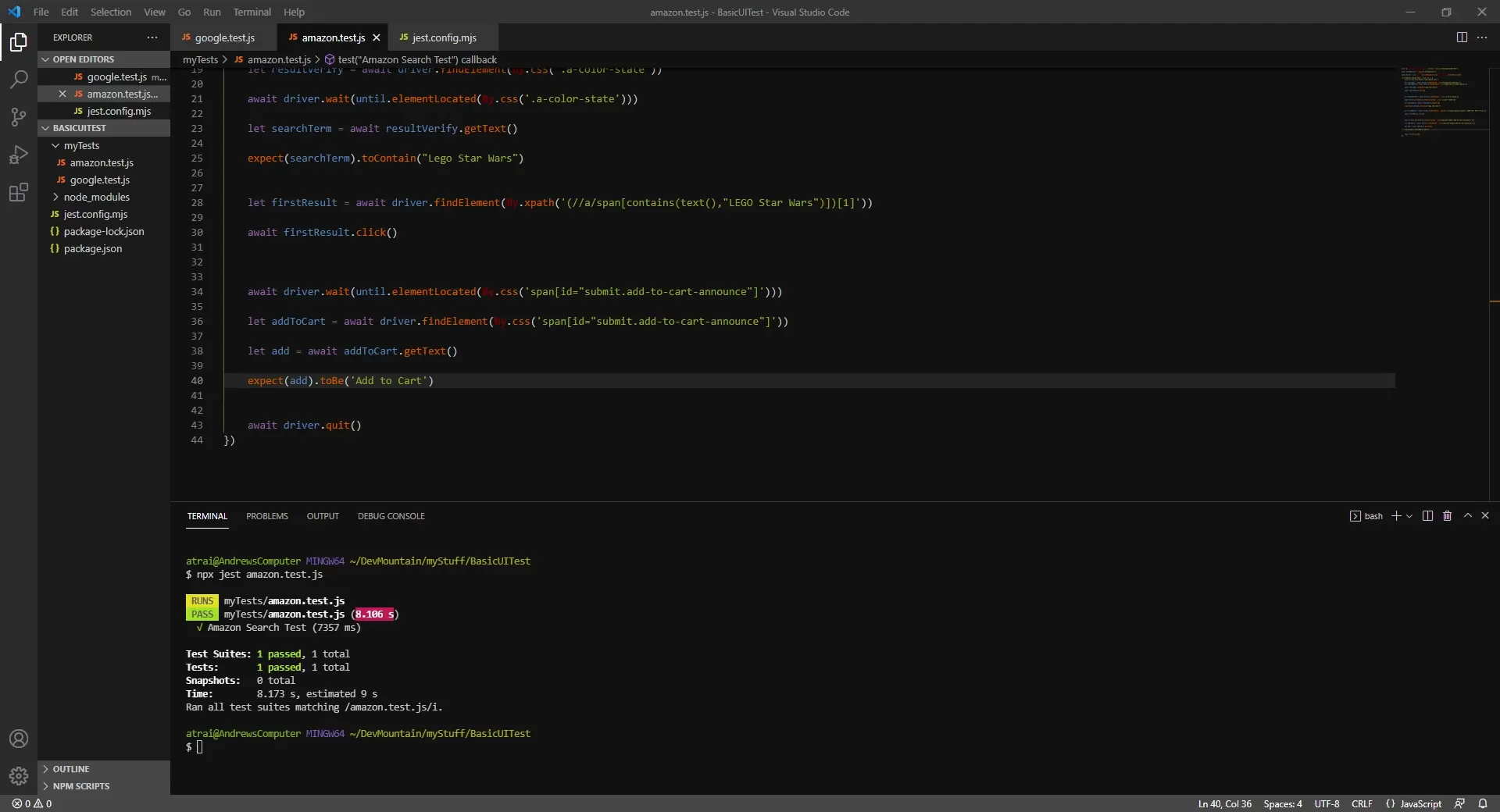Screen dimensions: 1500x812
Task: Kill terminal with trash icon
Action: coord(1447,516)
